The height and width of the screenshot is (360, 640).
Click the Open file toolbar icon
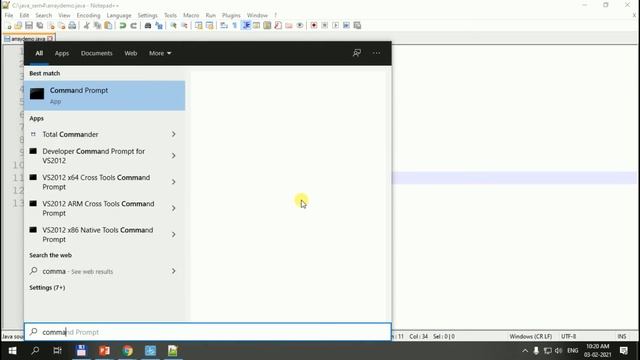click(x=18, y=26)
